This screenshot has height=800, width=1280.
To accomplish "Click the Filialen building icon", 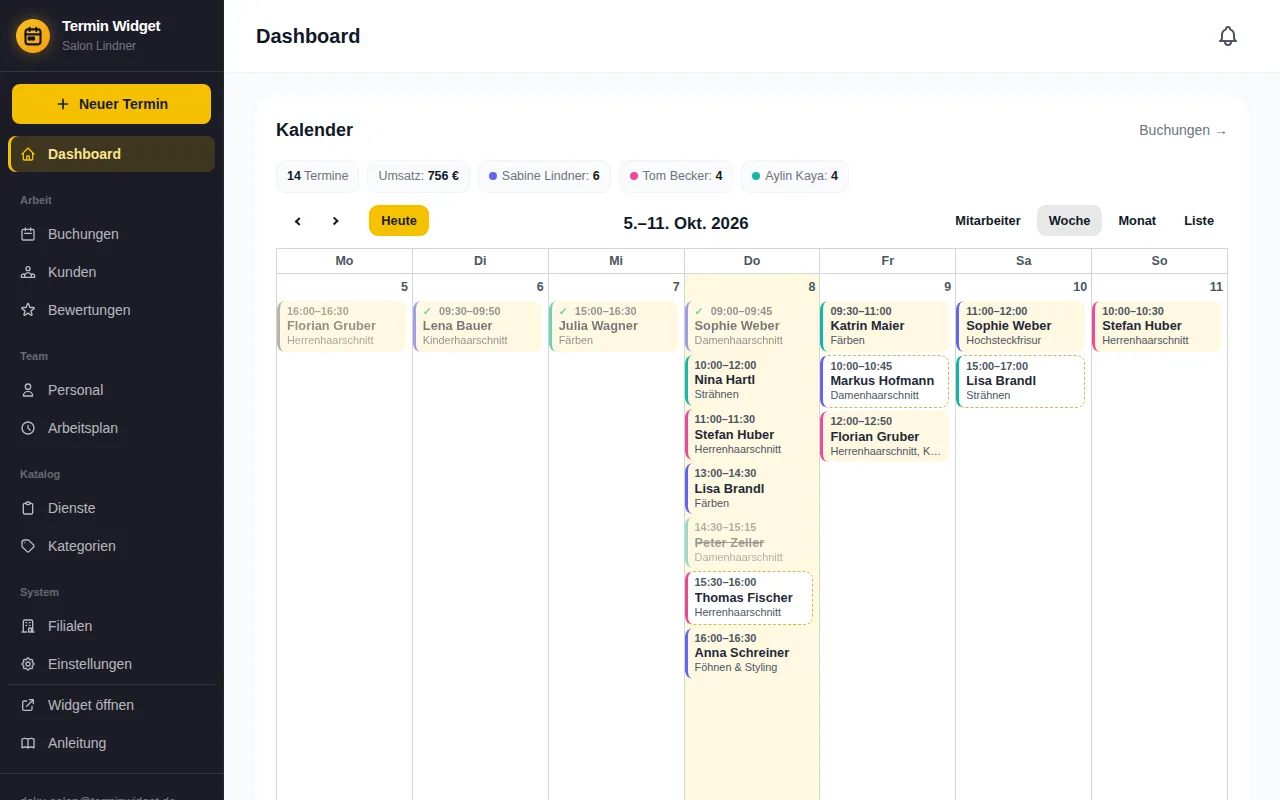I will click(x=28, y=626).
